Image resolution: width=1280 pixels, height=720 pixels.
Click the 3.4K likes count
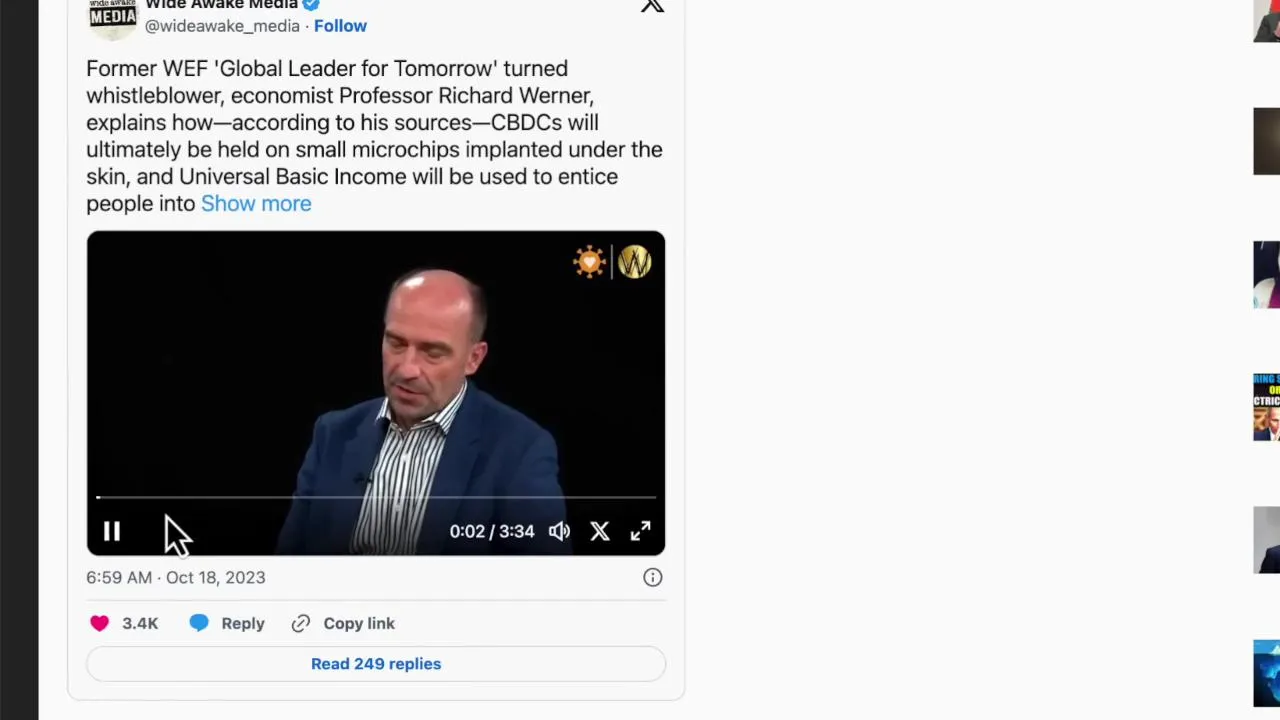tap(140, 623)
